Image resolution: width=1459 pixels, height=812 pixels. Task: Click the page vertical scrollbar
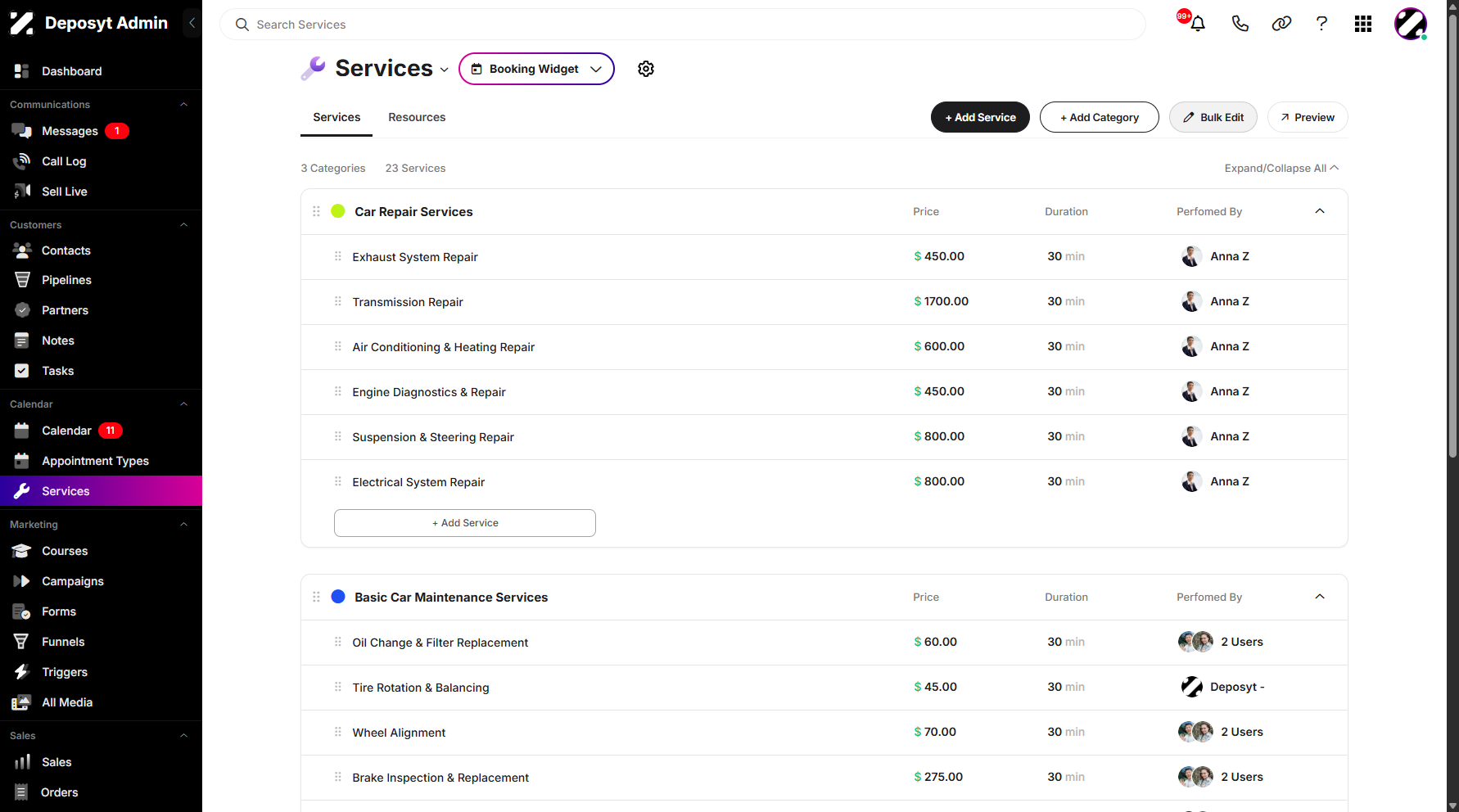click(1452, 237)
